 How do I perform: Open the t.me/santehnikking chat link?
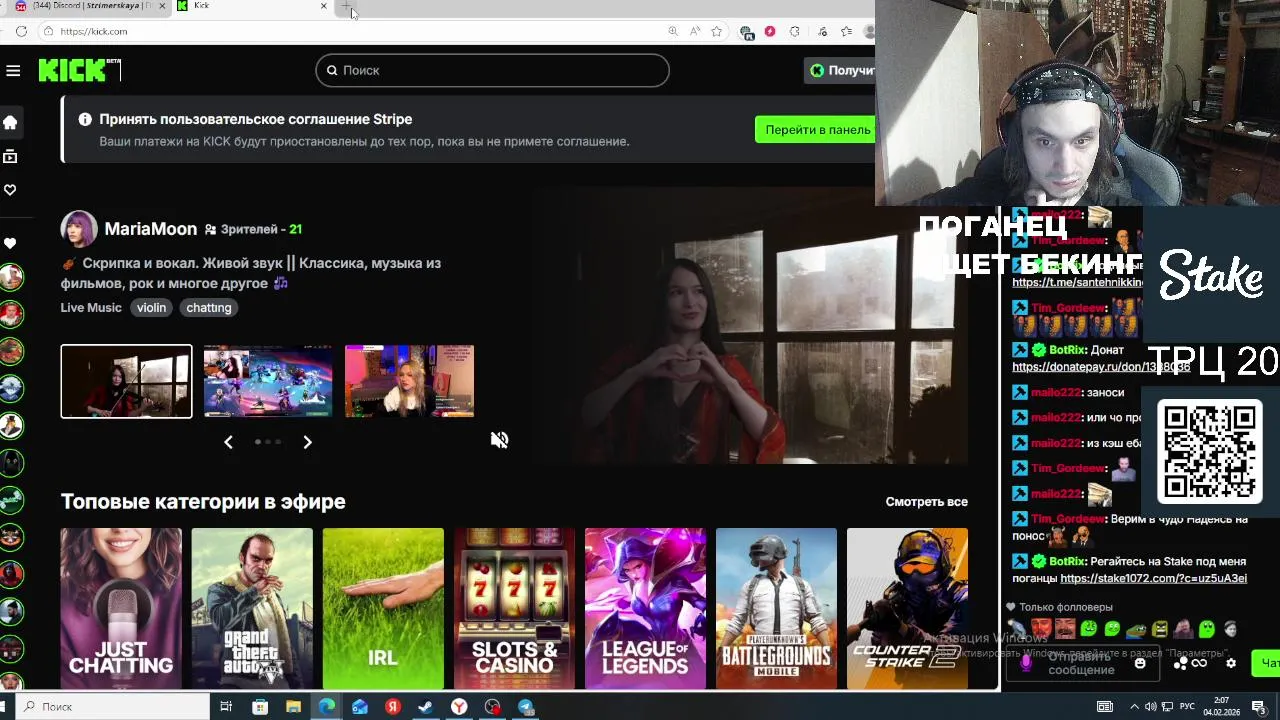coord(1077,283)
